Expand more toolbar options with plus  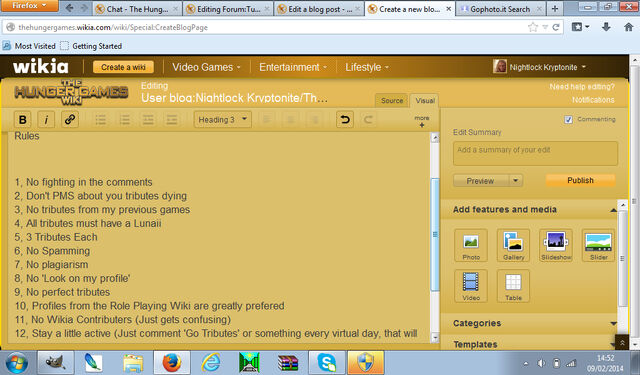point(422,121)
